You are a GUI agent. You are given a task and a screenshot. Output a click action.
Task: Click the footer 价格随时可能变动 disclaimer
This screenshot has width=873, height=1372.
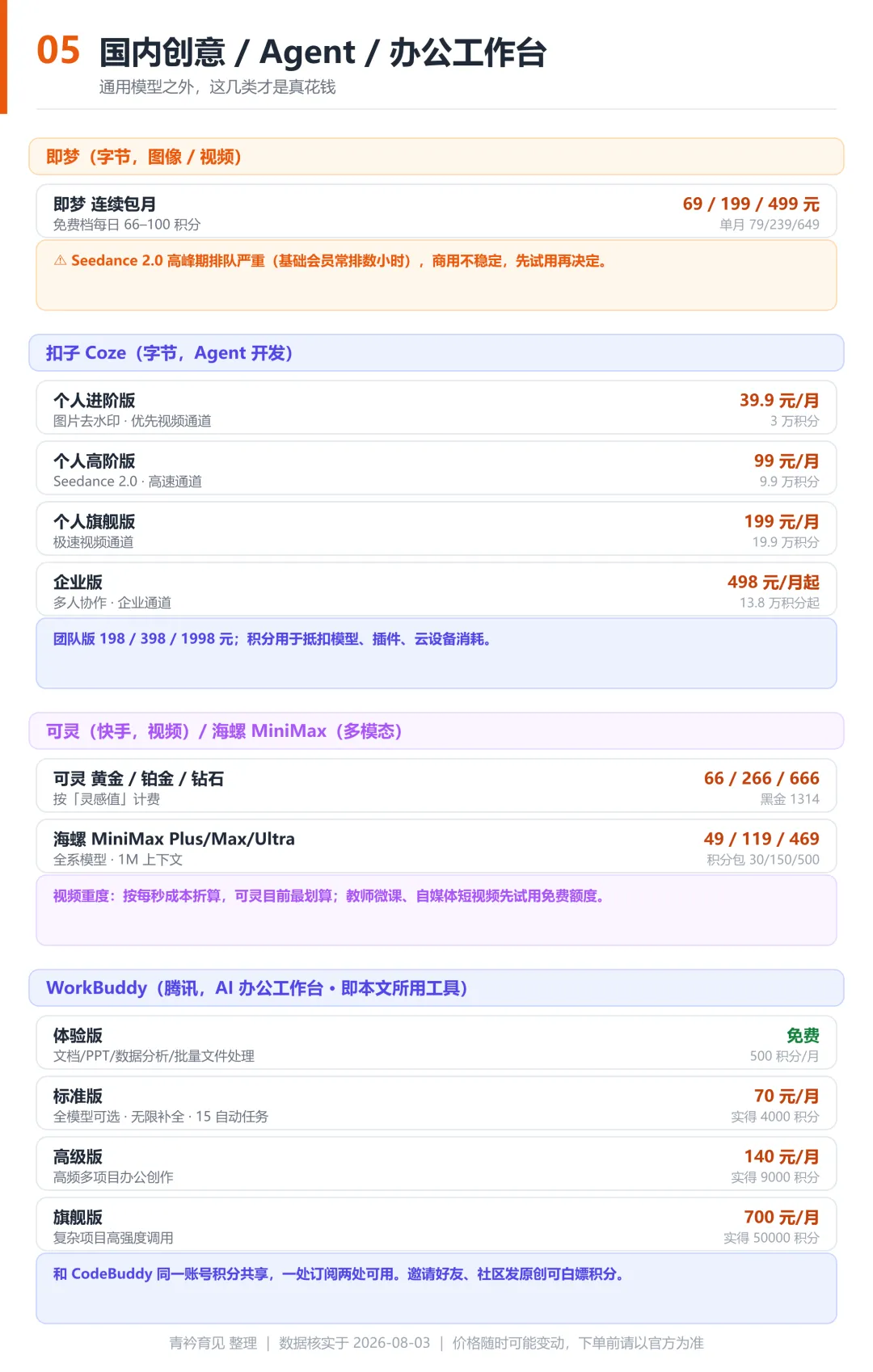tap(578, 1343)
